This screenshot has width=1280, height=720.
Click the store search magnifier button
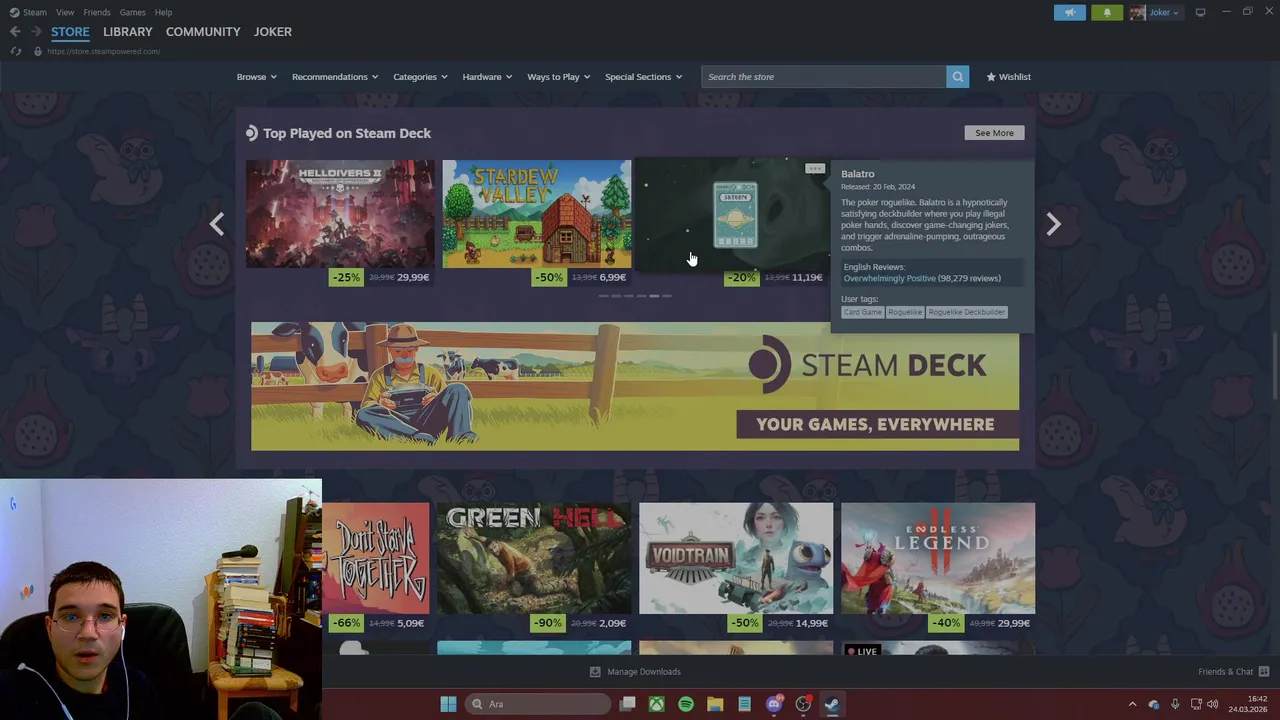(957, 77)
